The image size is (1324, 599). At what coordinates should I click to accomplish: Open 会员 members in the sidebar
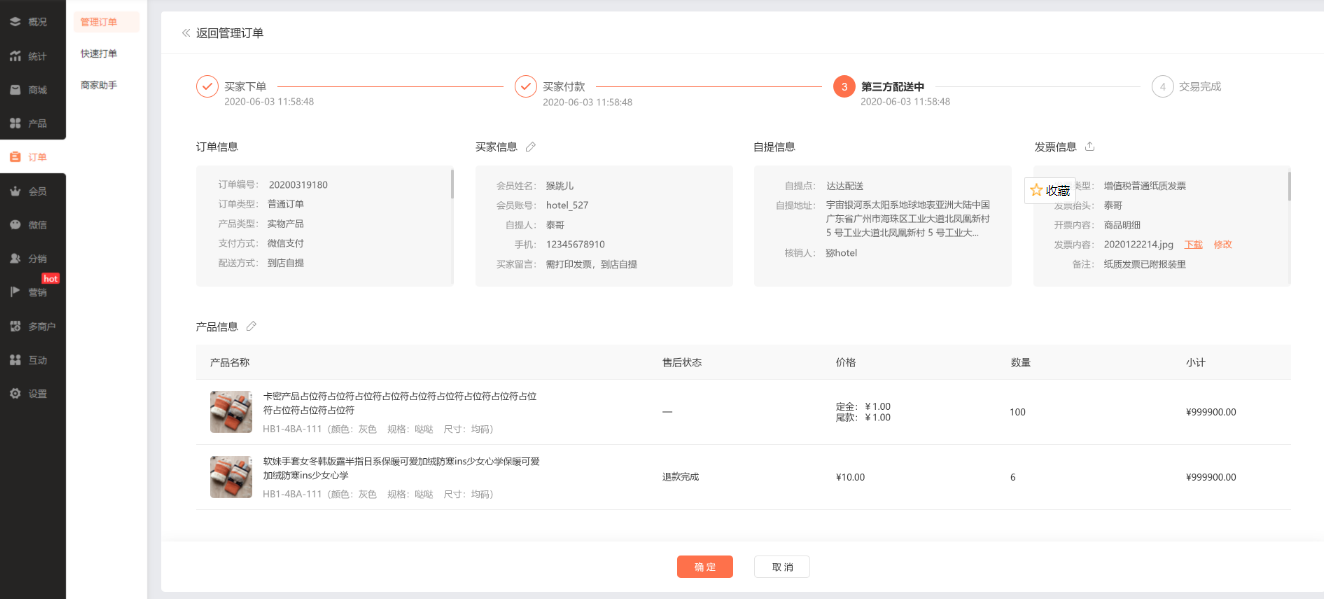coord(32,191)
